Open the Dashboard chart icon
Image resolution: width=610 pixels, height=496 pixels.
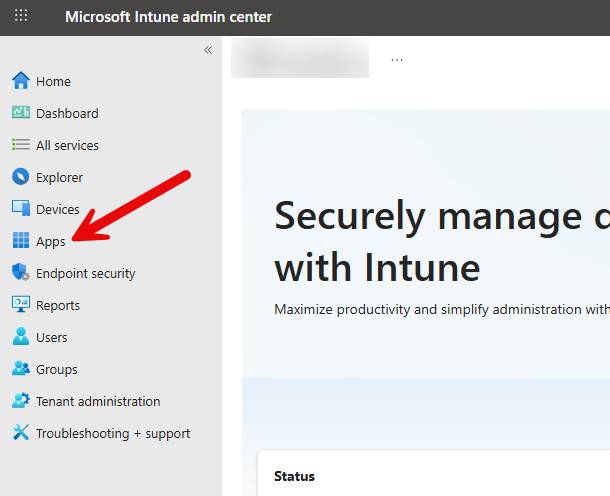click(x=21, y=113)
